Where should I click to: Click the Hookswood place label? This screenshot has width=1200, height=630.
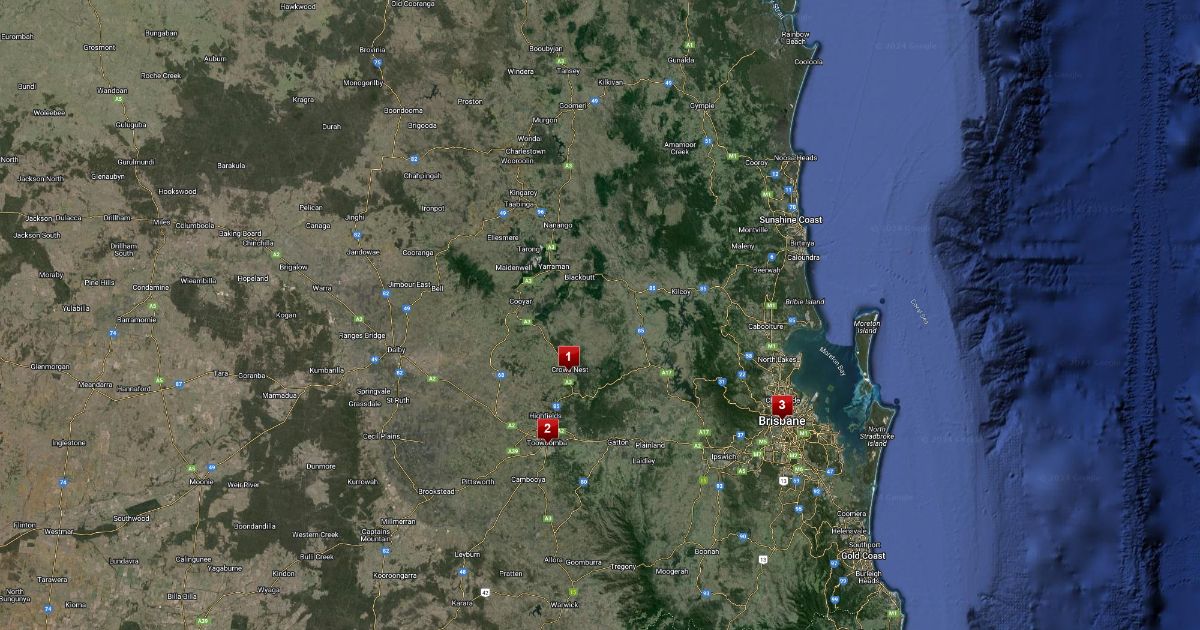177,190
